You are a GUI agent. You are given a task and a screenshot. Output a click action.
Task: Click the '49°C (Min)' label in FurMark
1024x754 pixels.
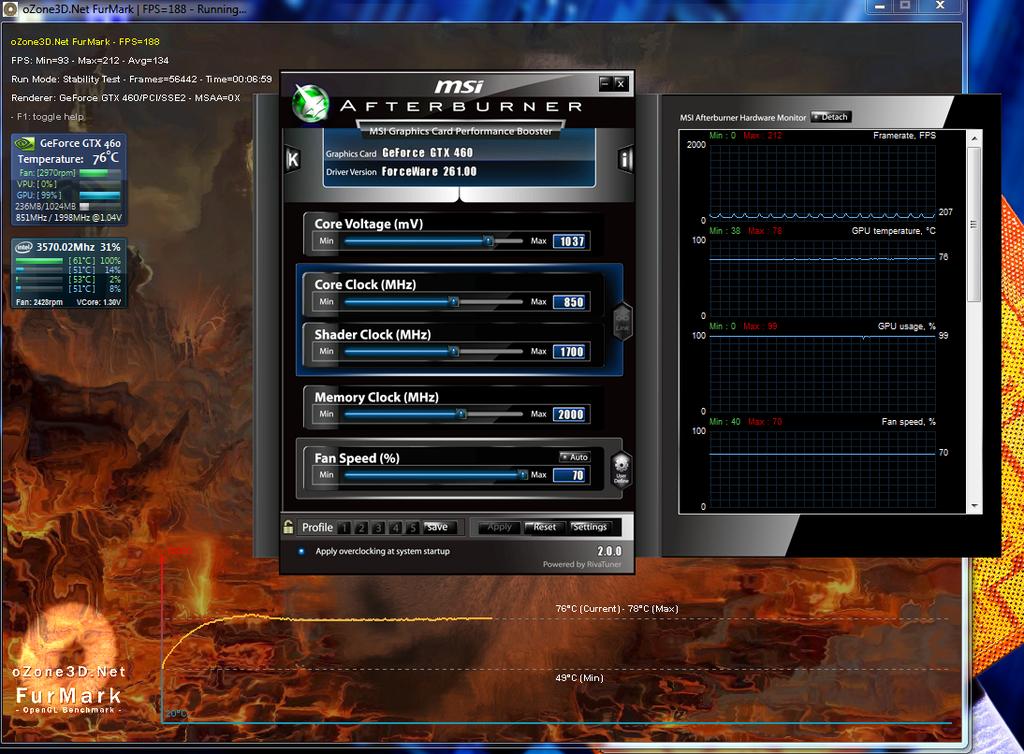click(579, 678)
